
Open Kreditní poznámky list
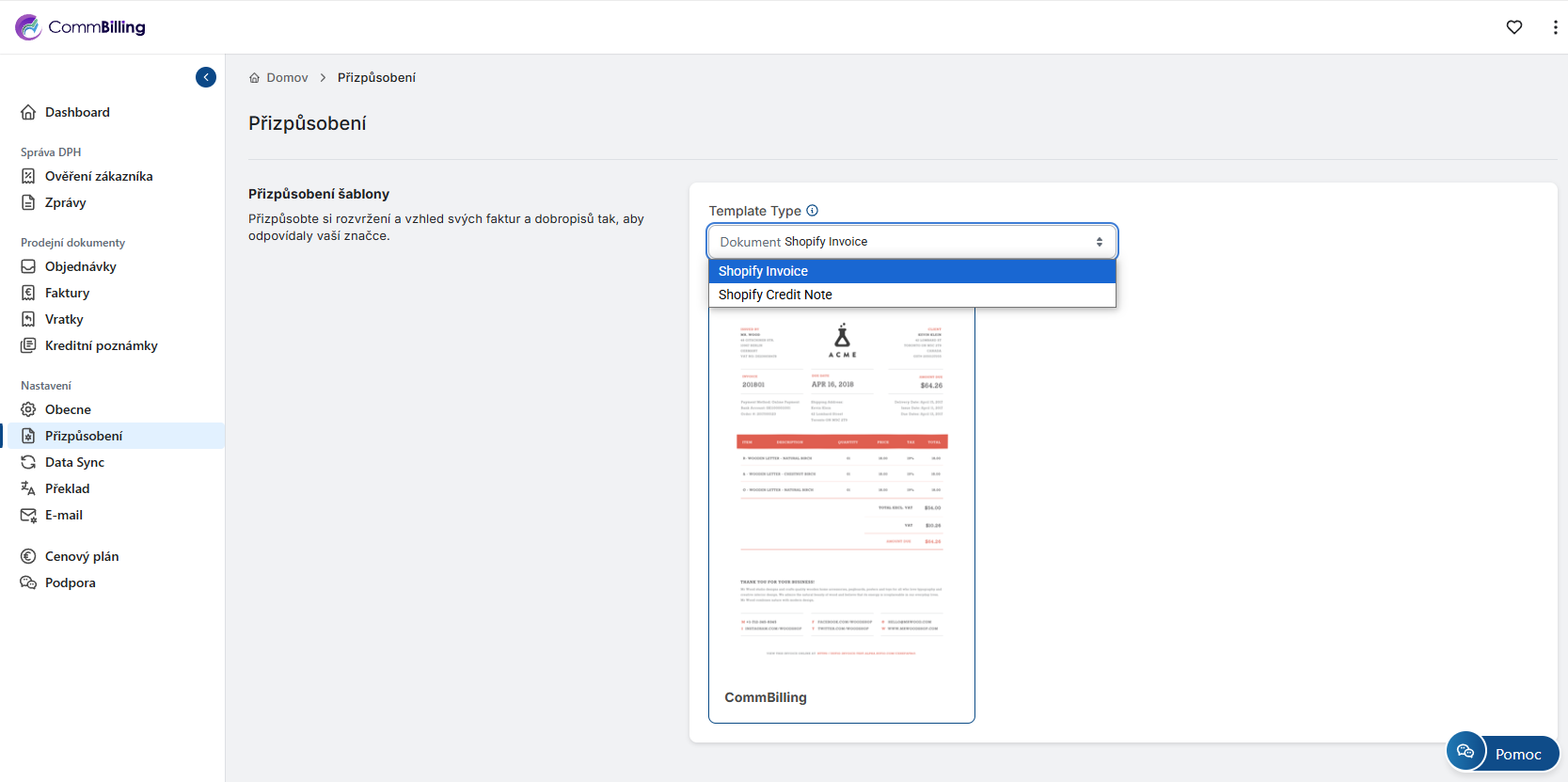[101, 345]
